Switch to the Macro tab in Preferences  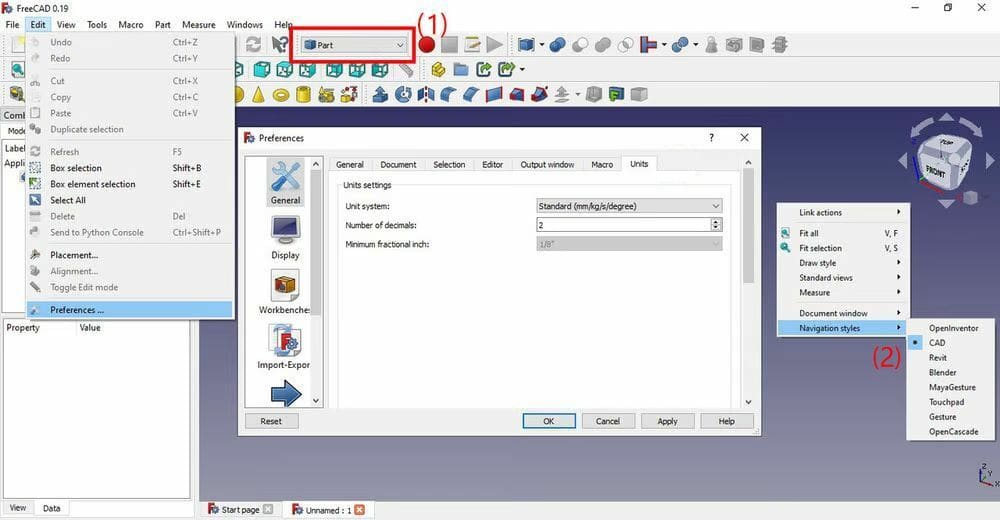601,165
